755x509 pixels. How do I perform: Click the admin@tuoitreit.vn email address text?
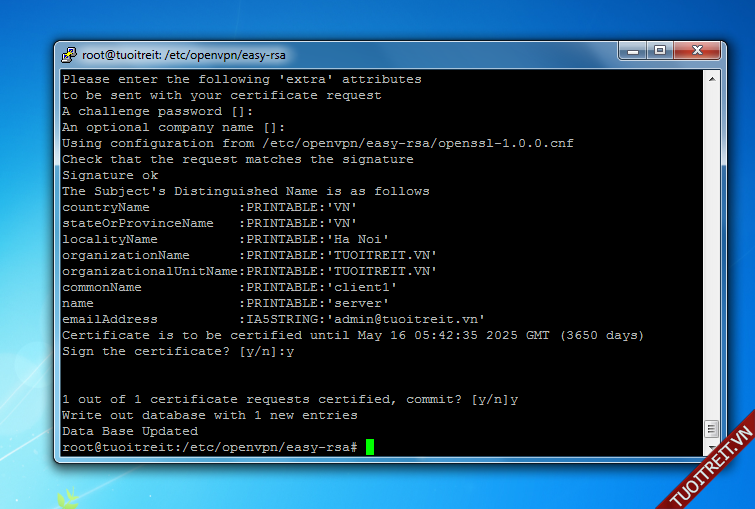tap(406, 319)
